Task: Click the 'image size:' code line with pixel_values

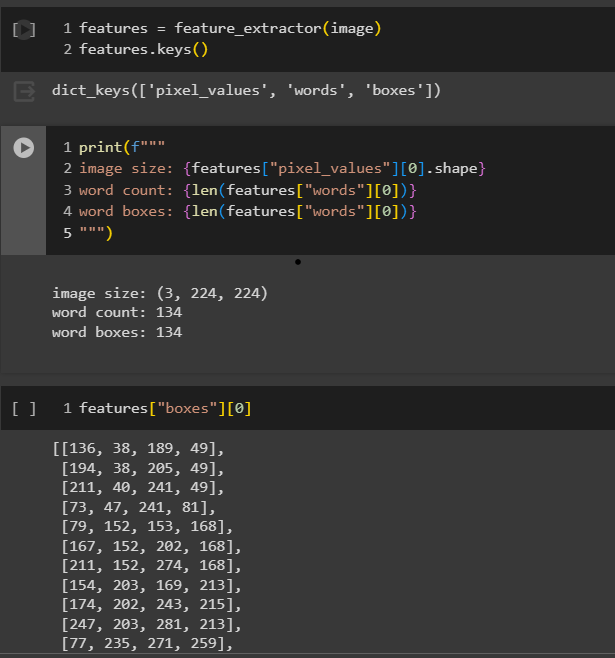Action: pos(282,169)
